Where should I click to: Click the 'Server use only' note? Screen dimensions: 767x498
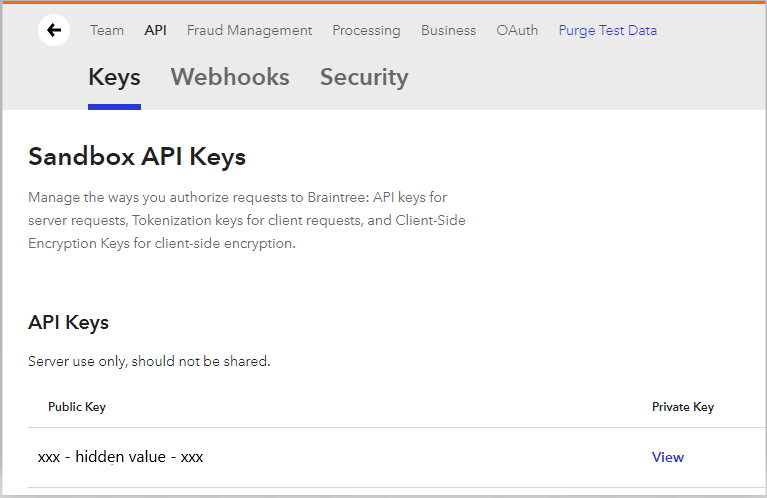coord(149,361)
